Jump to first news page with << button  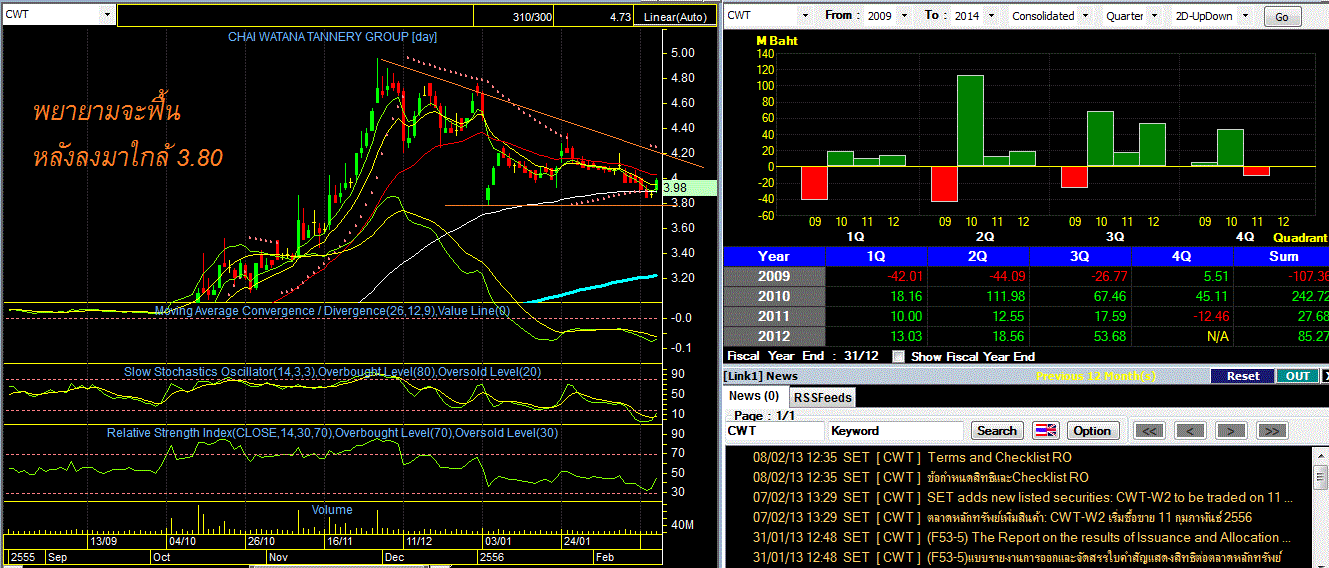(x=1150, y=430)
